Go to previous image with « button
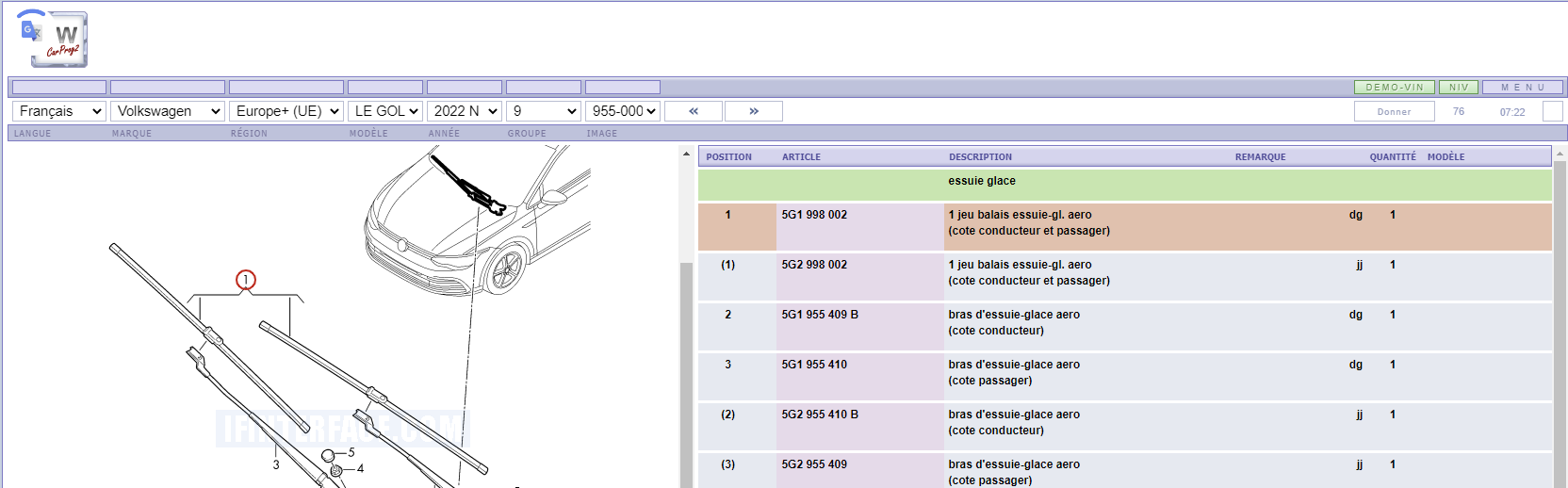Viewport: 1568px width, 488px height. point(694,111)
